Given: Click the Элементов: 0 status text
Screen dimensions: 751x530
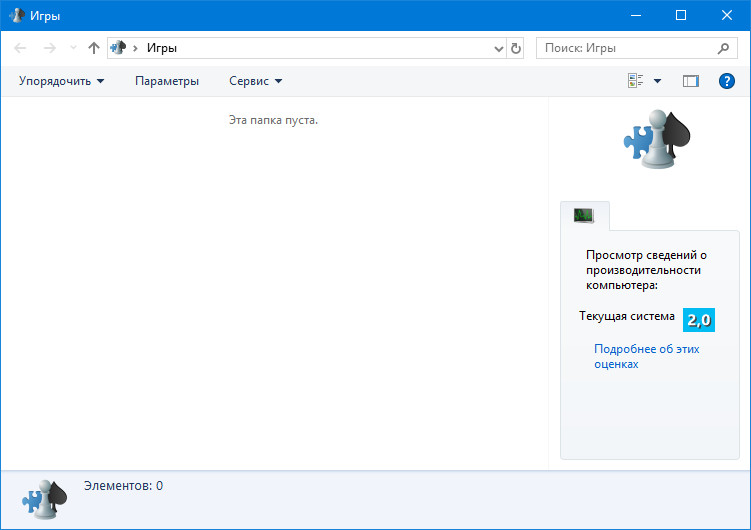Looking at the screenshot, I should [124, 485].
